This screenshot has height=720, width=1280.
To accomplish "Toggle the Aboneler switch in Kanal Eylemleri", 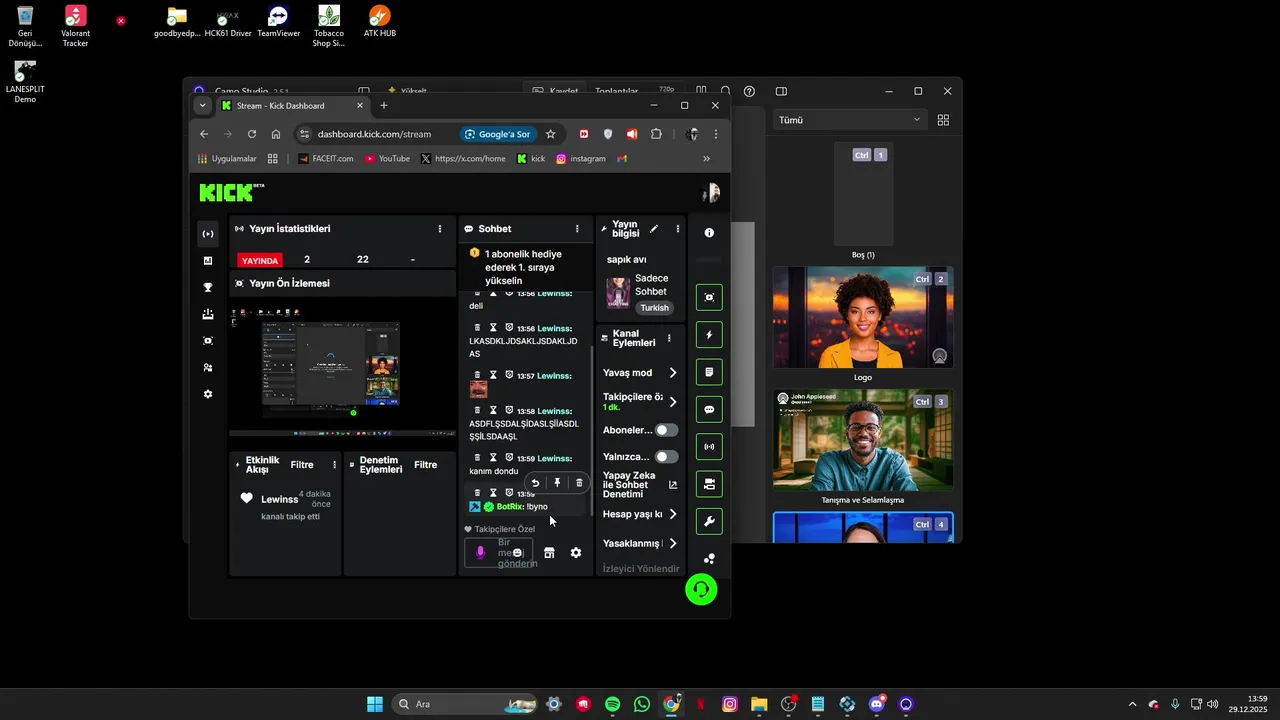I will tap(666, 430).
